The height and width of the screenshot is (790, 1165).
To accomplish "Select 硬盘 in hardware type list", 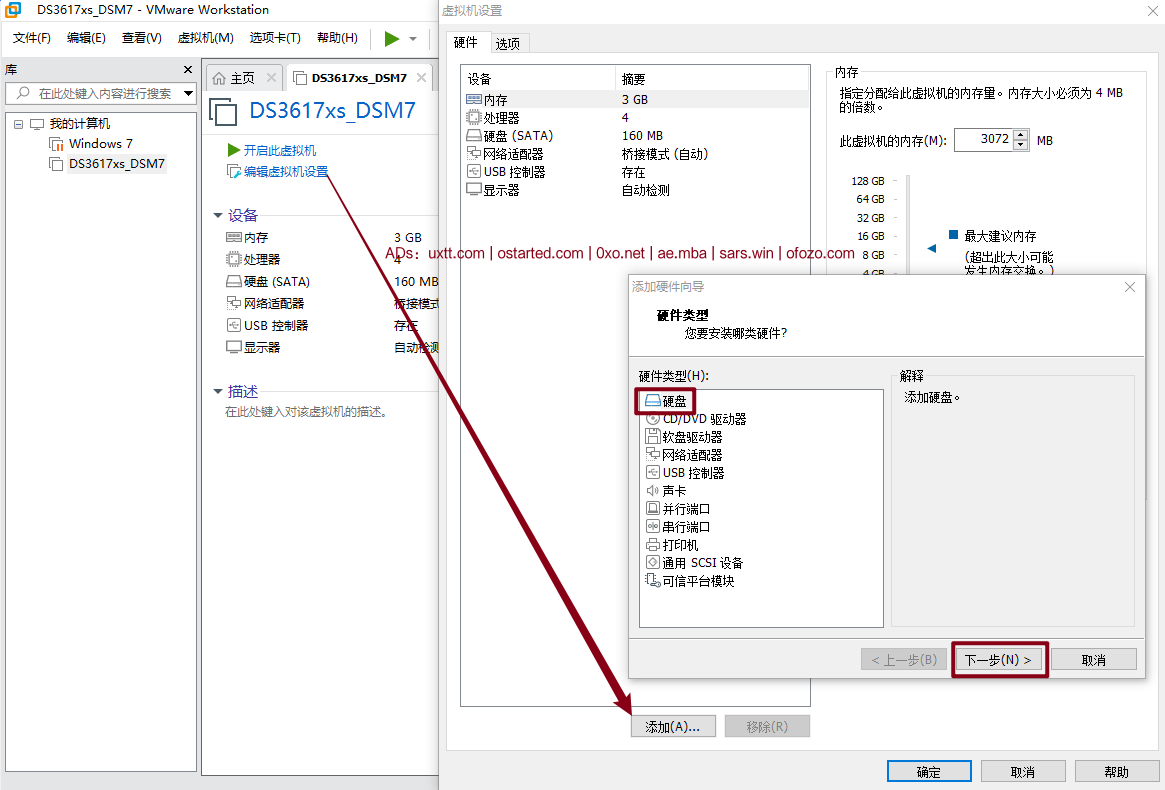I will click(x=666, y=401).
